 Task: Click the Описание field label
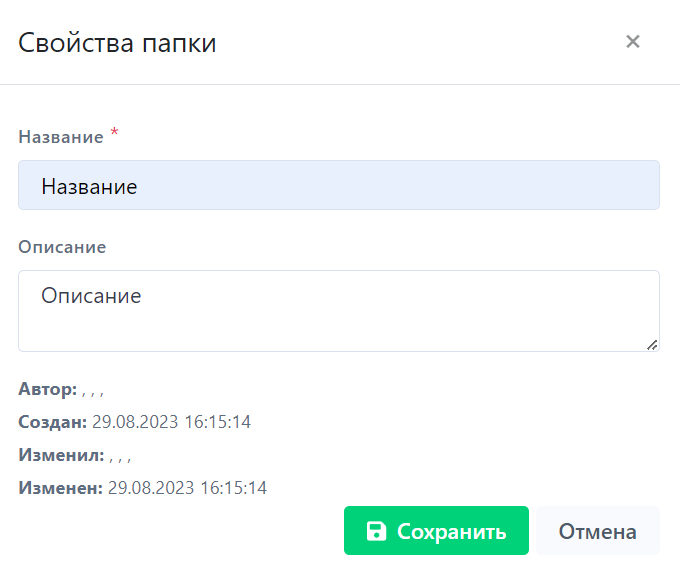pos(62,246)
